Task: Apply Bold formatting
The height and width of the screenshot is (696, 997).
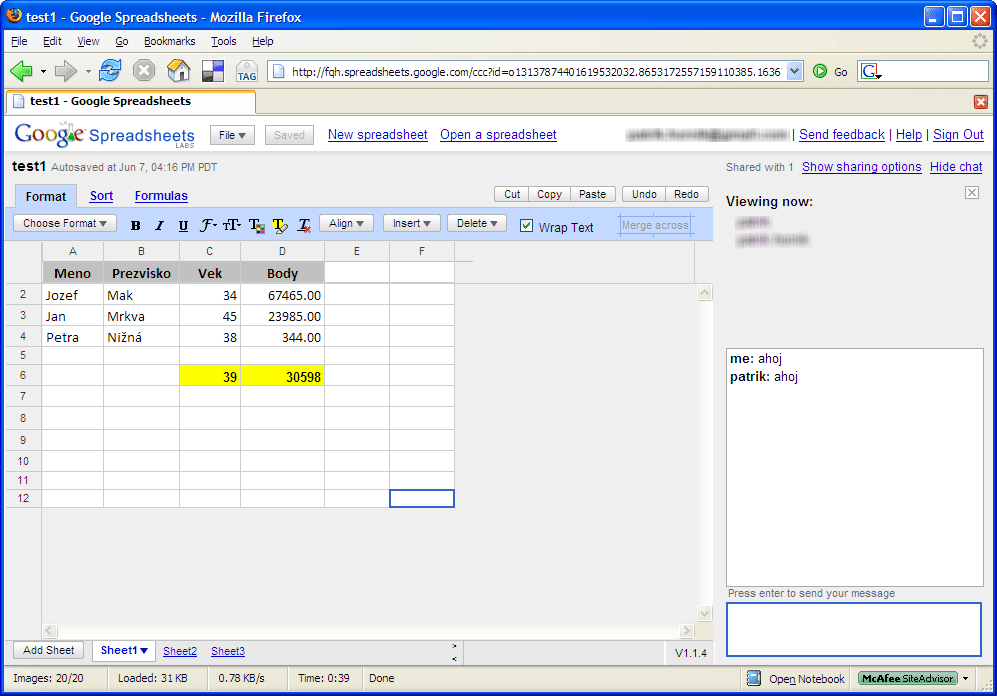Action: tap(135, 225)
